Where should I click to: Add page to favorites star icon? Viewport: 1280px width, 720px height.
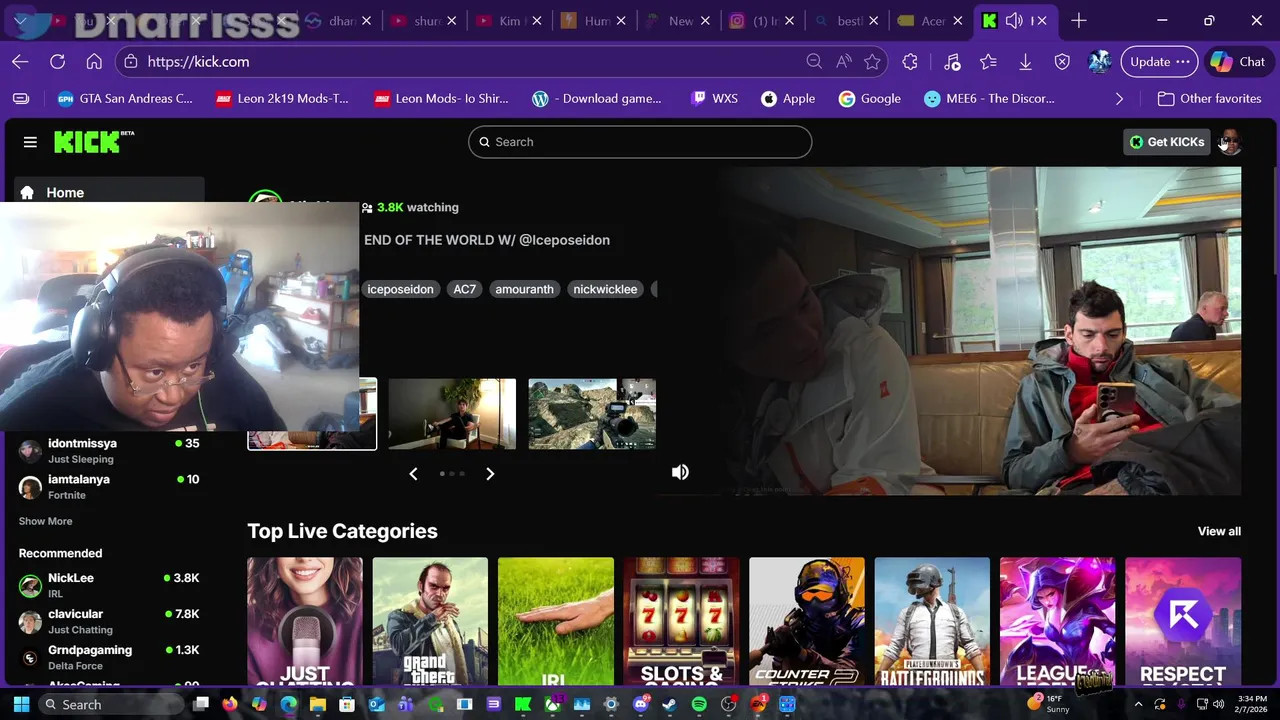click(872, 62)
